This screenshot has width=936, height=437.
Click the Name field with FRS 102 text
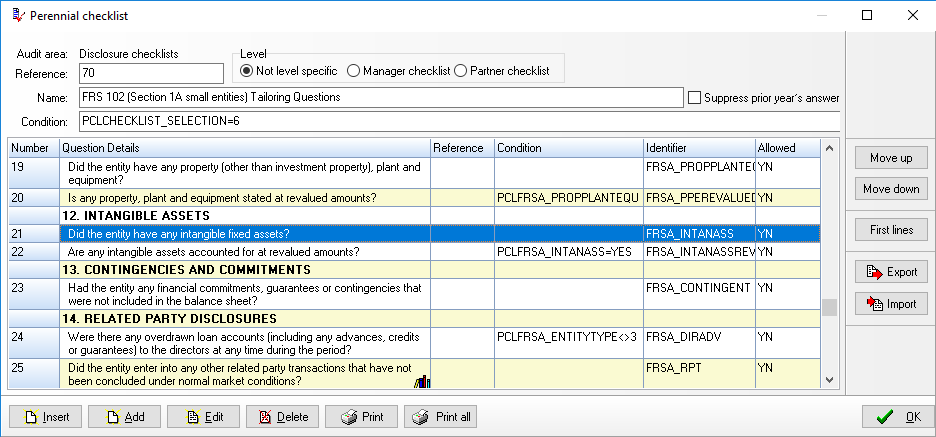tap(381, 98)
